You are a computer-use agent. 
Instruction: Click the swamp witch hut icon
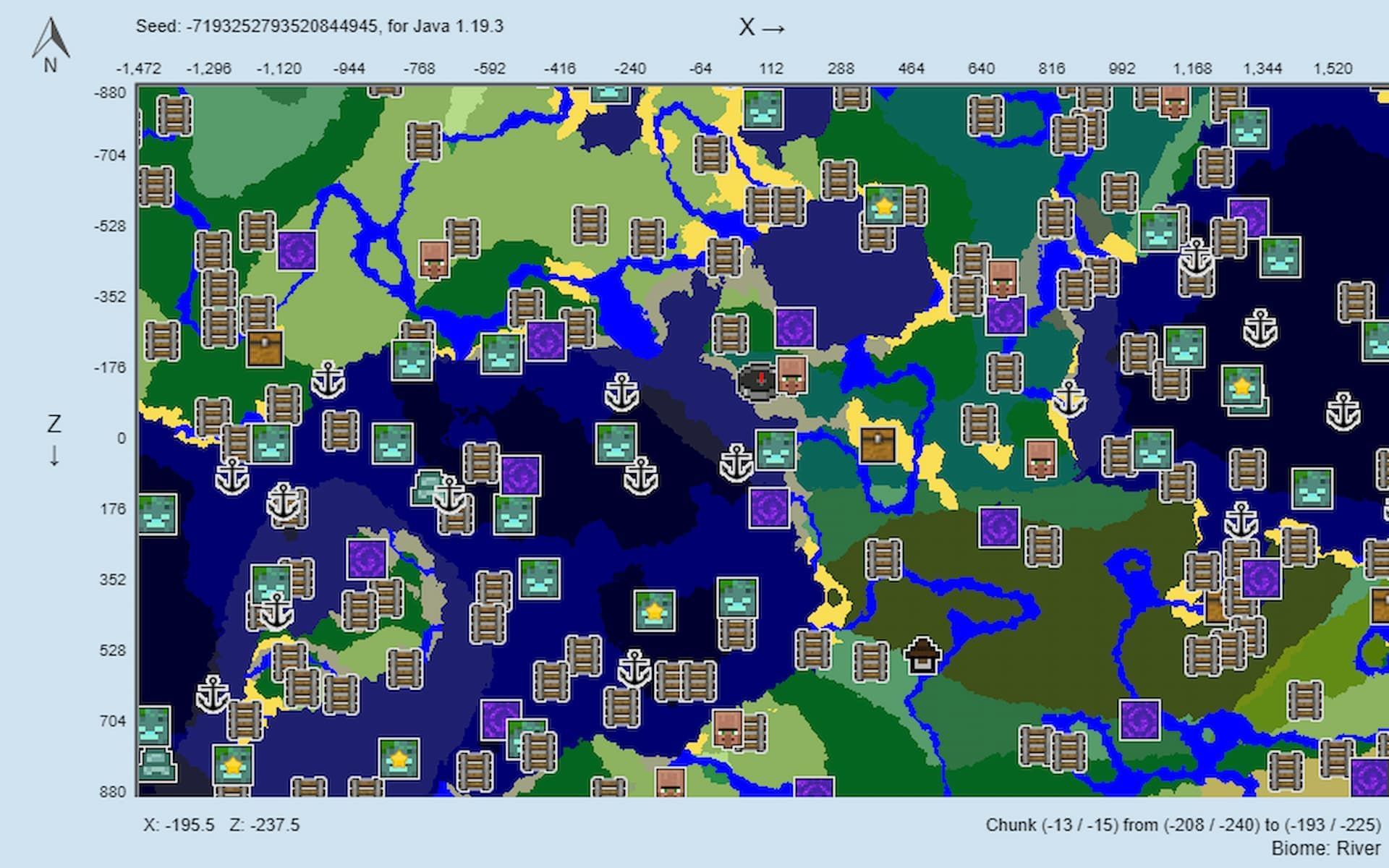[922, 655]
